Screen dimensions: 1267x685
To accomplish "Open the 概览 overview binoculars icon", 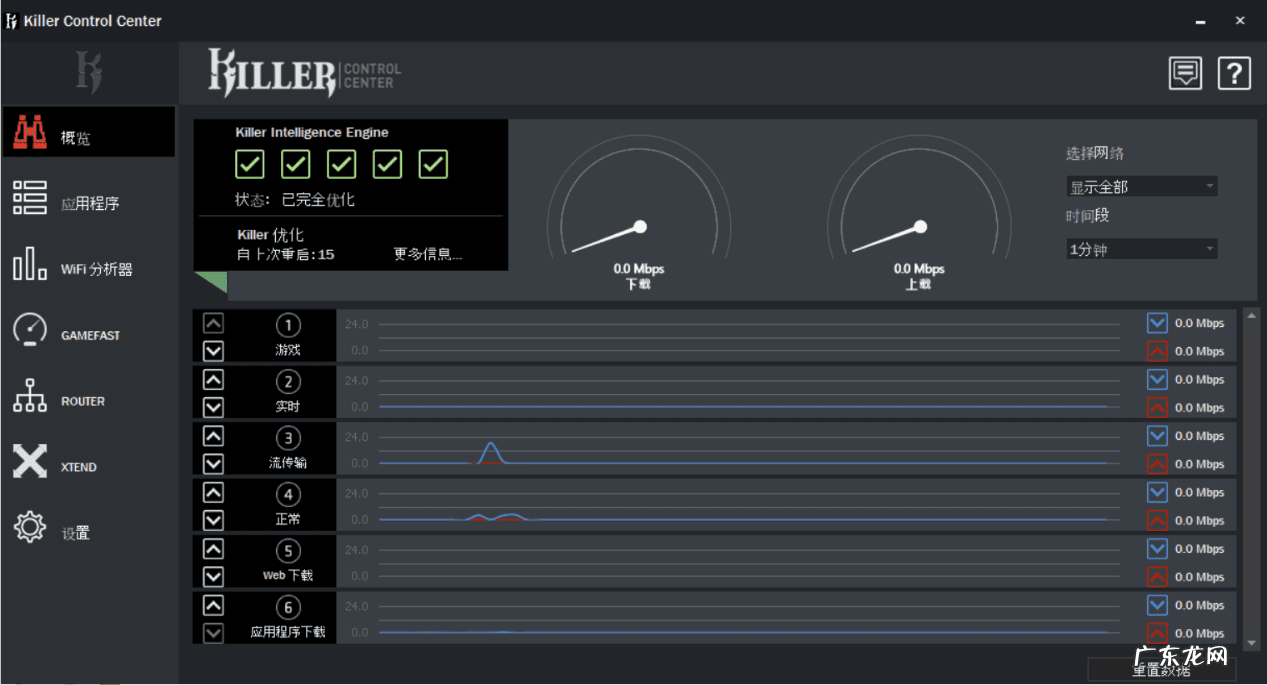I will [30, 133].
